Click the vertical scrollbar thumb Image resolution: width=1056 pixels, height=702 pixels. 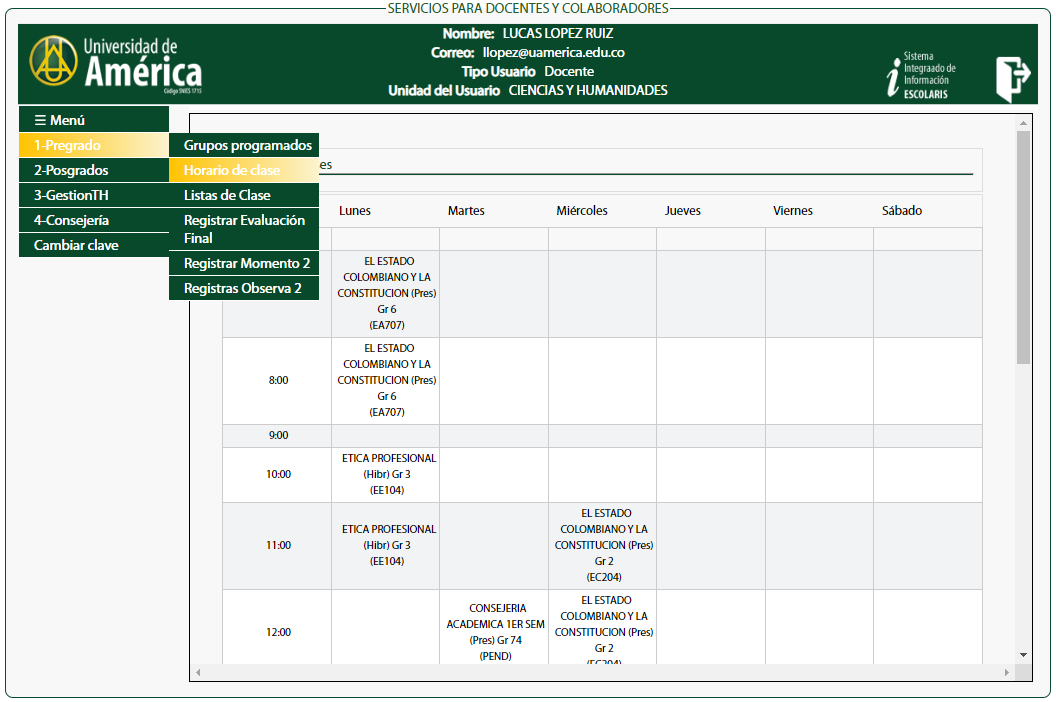(x=1024, y=247)
